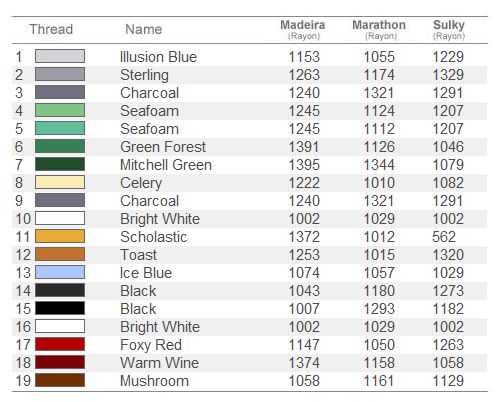Image resolution: width=500 pixels, height=402 pixels.
Task: Select the Mitchell Green dark swatch
Action: point(60,164)
